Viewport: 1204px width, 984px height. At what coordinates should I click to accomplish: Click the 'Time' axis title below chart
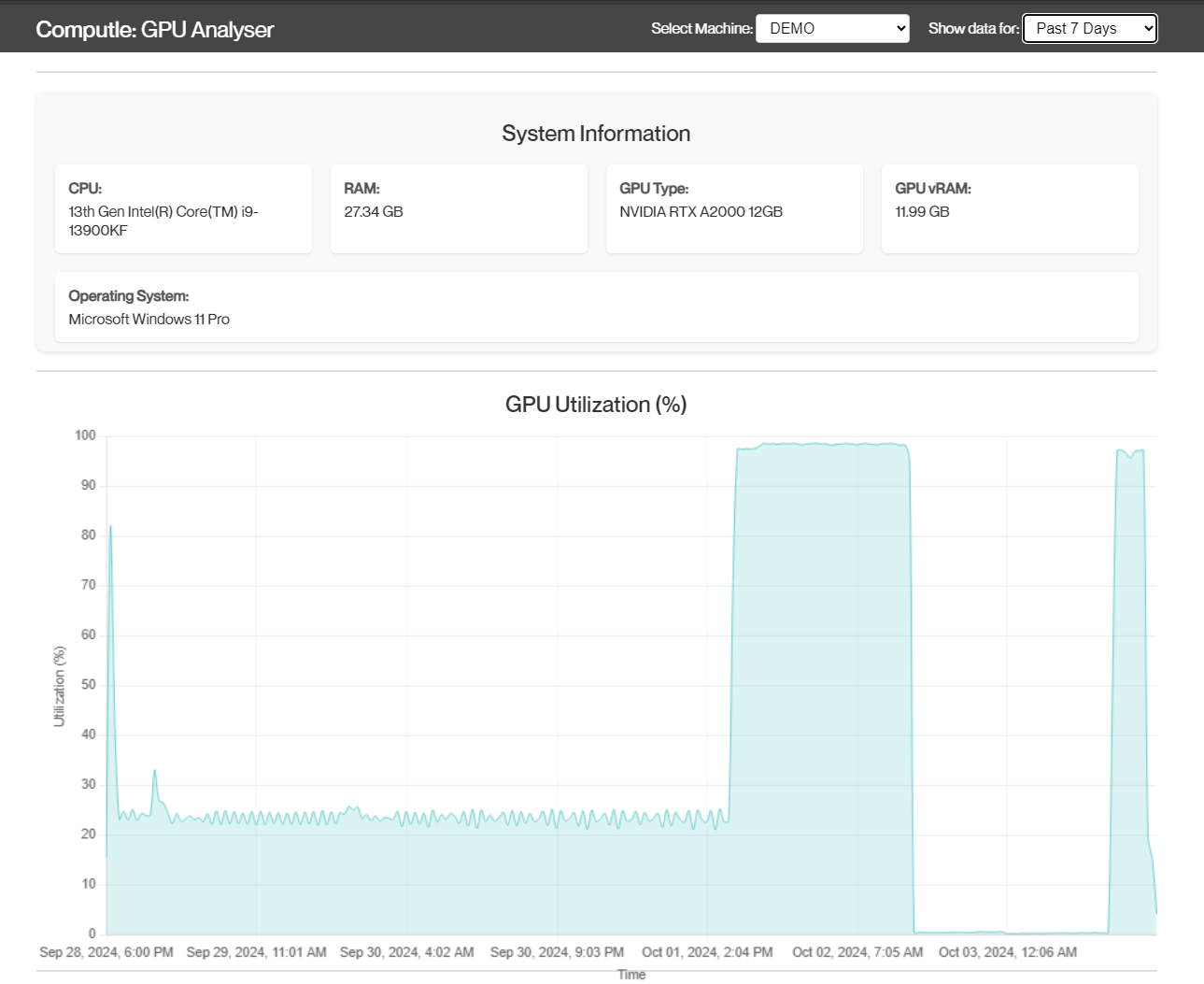(x=631, y=975)
